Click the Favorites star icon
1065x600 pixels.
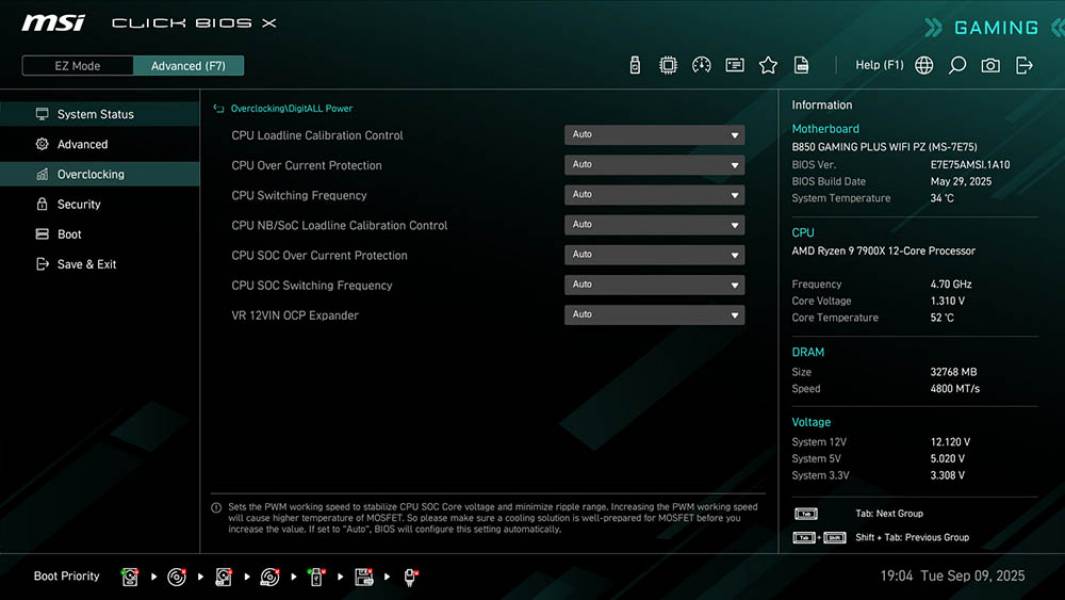coord(768,64)
